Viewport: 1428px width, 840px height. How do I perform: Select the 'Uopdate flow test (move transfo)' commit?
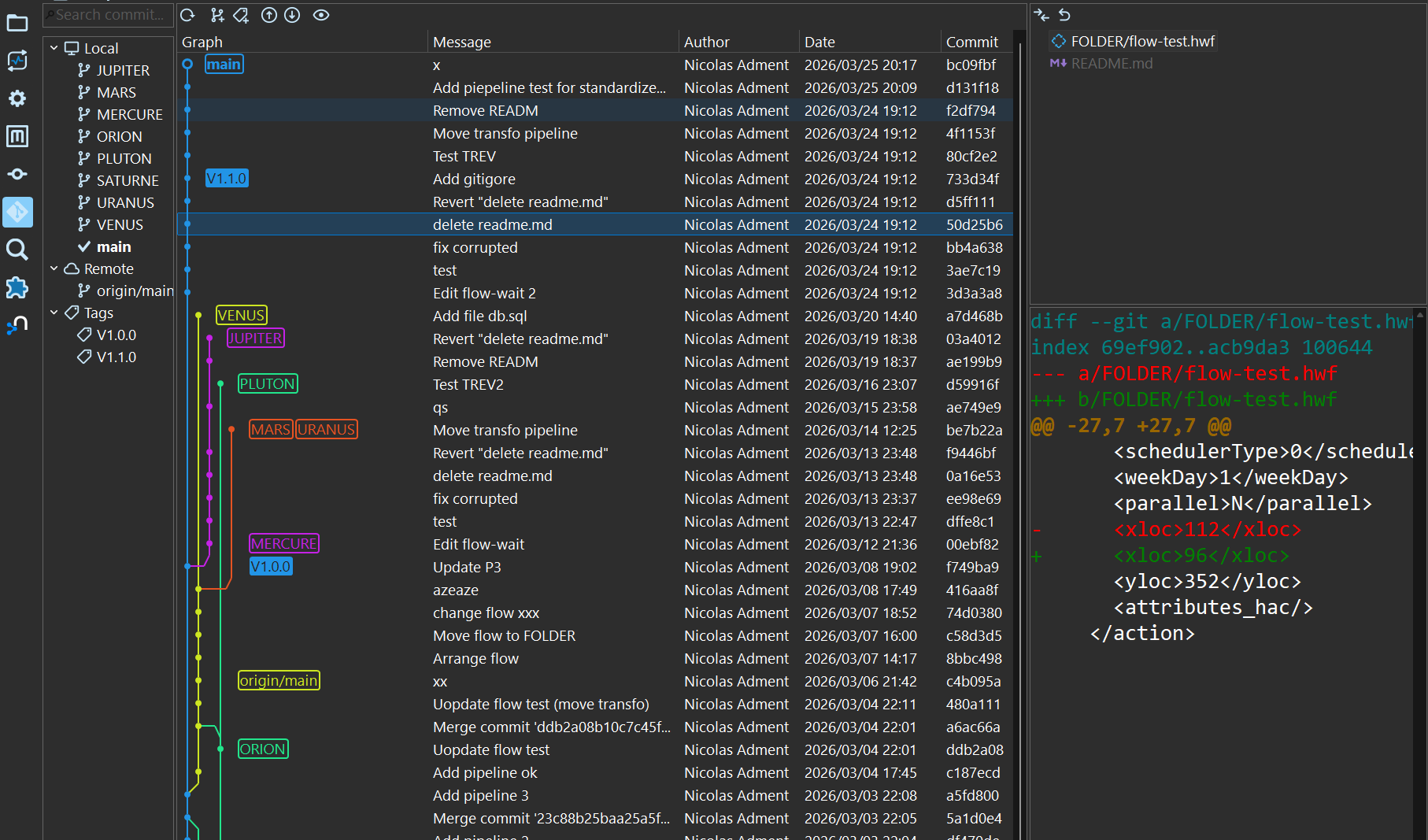[x=595, y=704]
